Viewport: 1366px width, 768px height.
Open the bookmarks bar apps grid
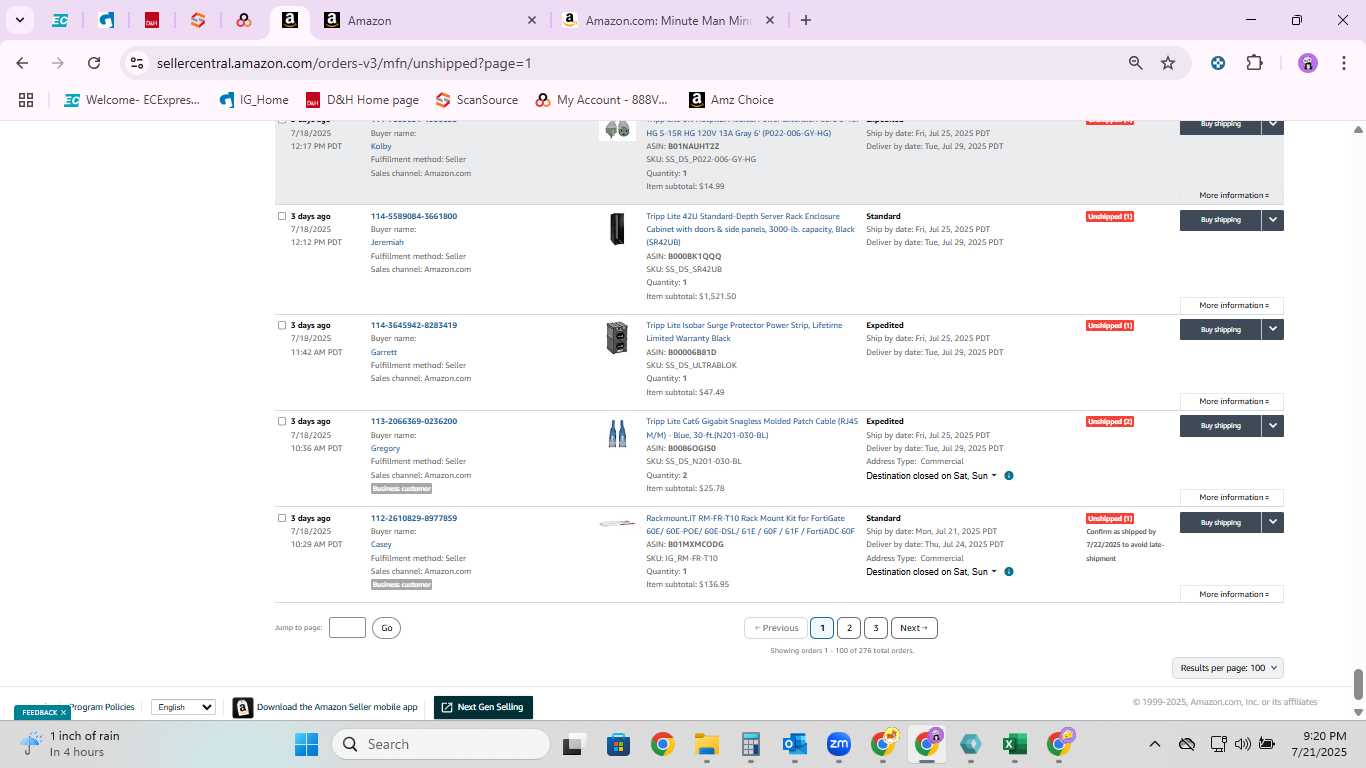click(x=26, y=100)
